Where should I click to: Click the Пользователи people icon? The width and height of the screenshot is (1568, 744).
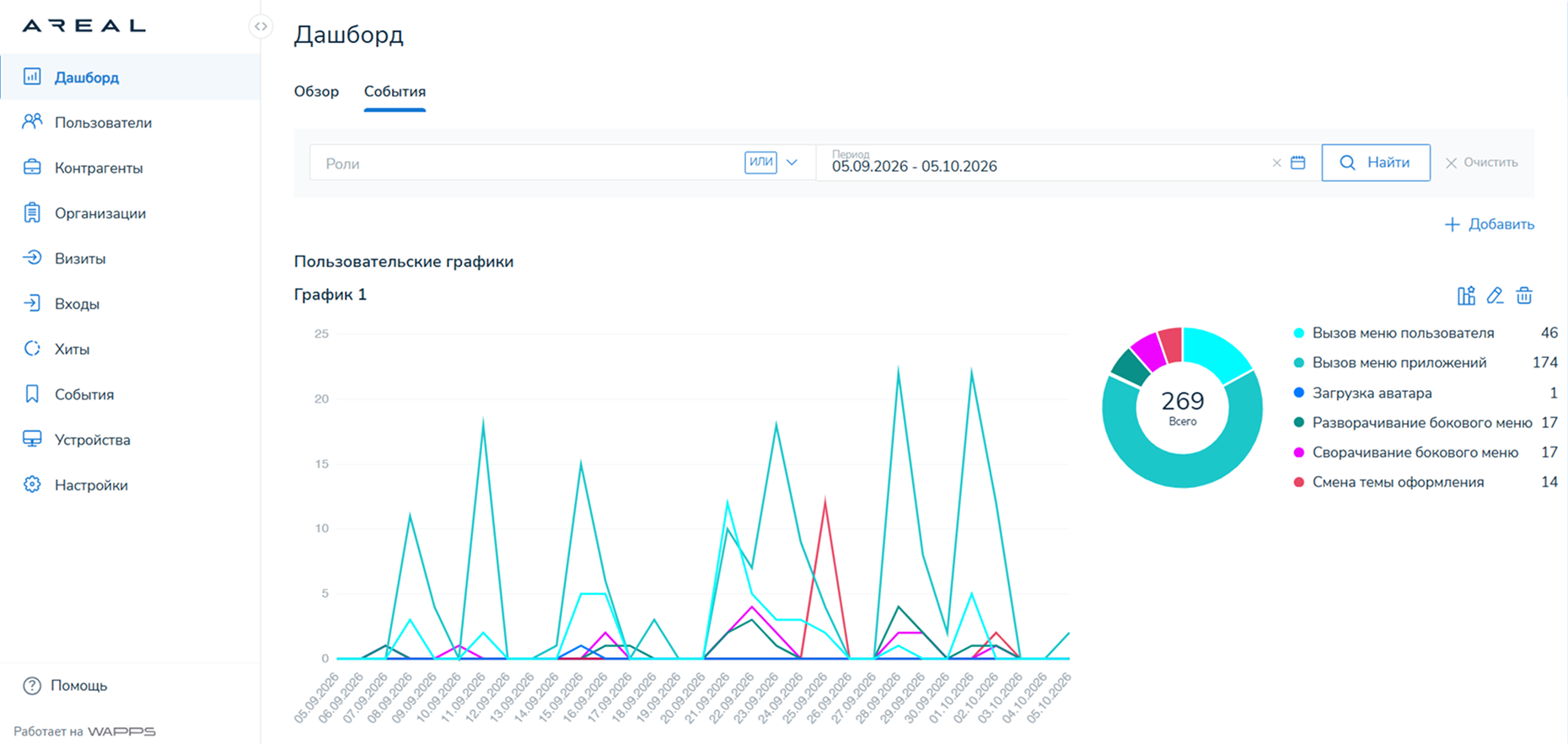32,122
